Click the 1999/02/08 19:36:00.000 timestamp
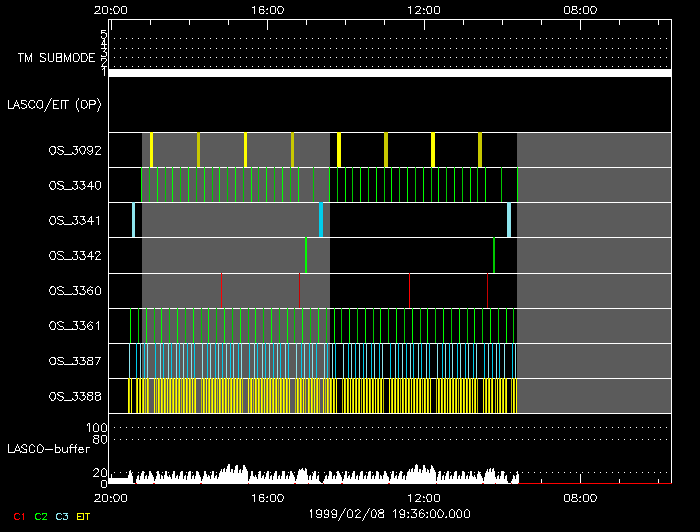This screenshot has width=700, height=532. [390, 514]
